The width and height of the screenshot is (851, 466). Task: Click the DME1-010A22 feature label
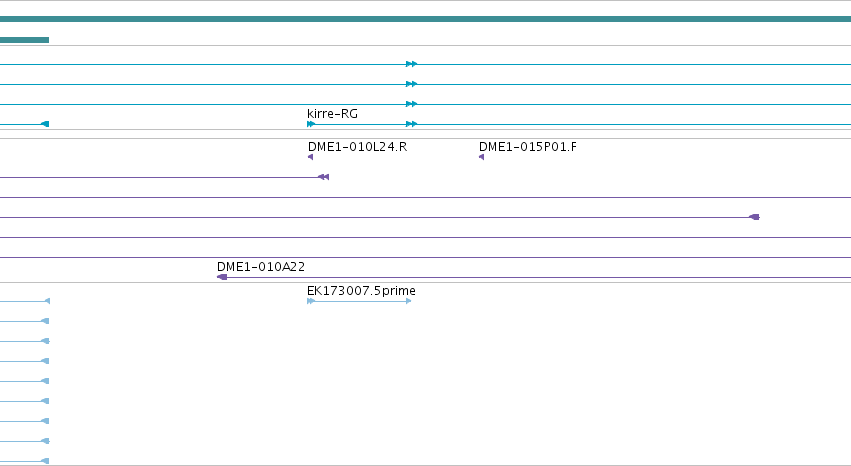[261, 267]
